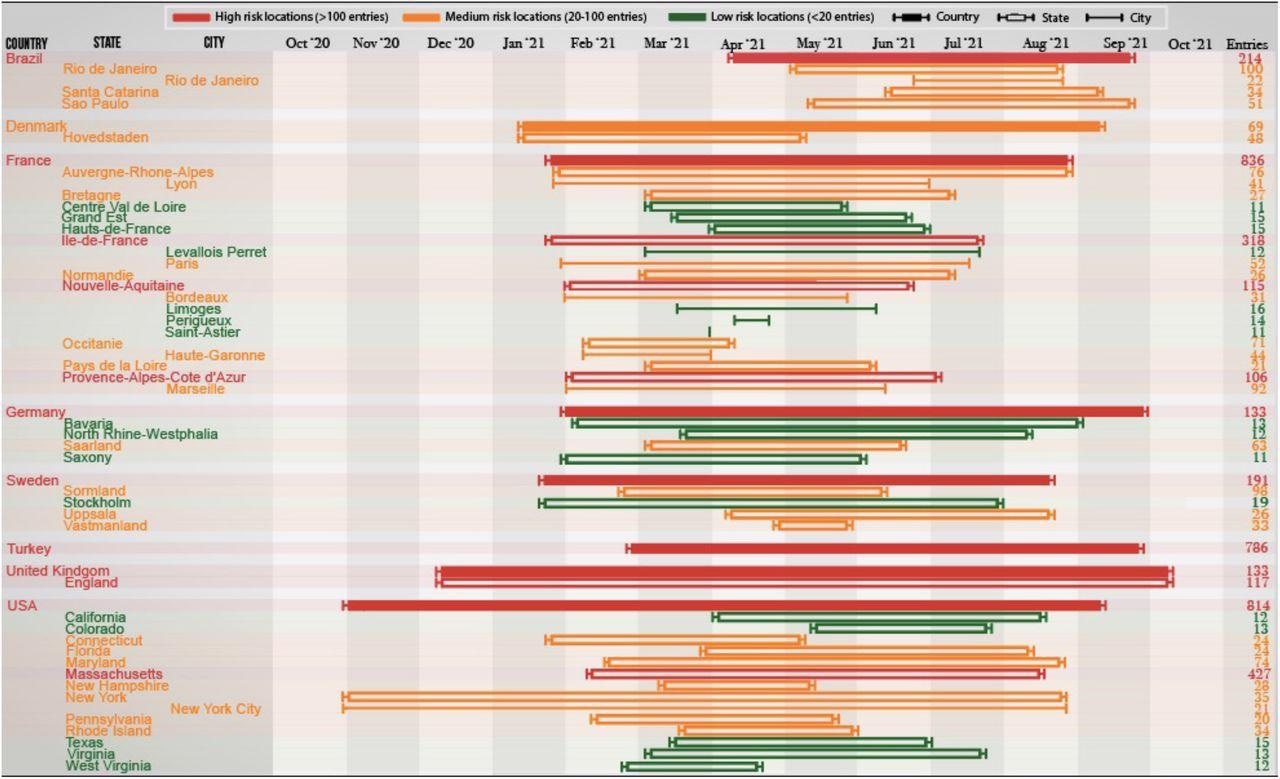Click the STATE column header
Viewport: 1280px width, 779px height.
(107, 43)
